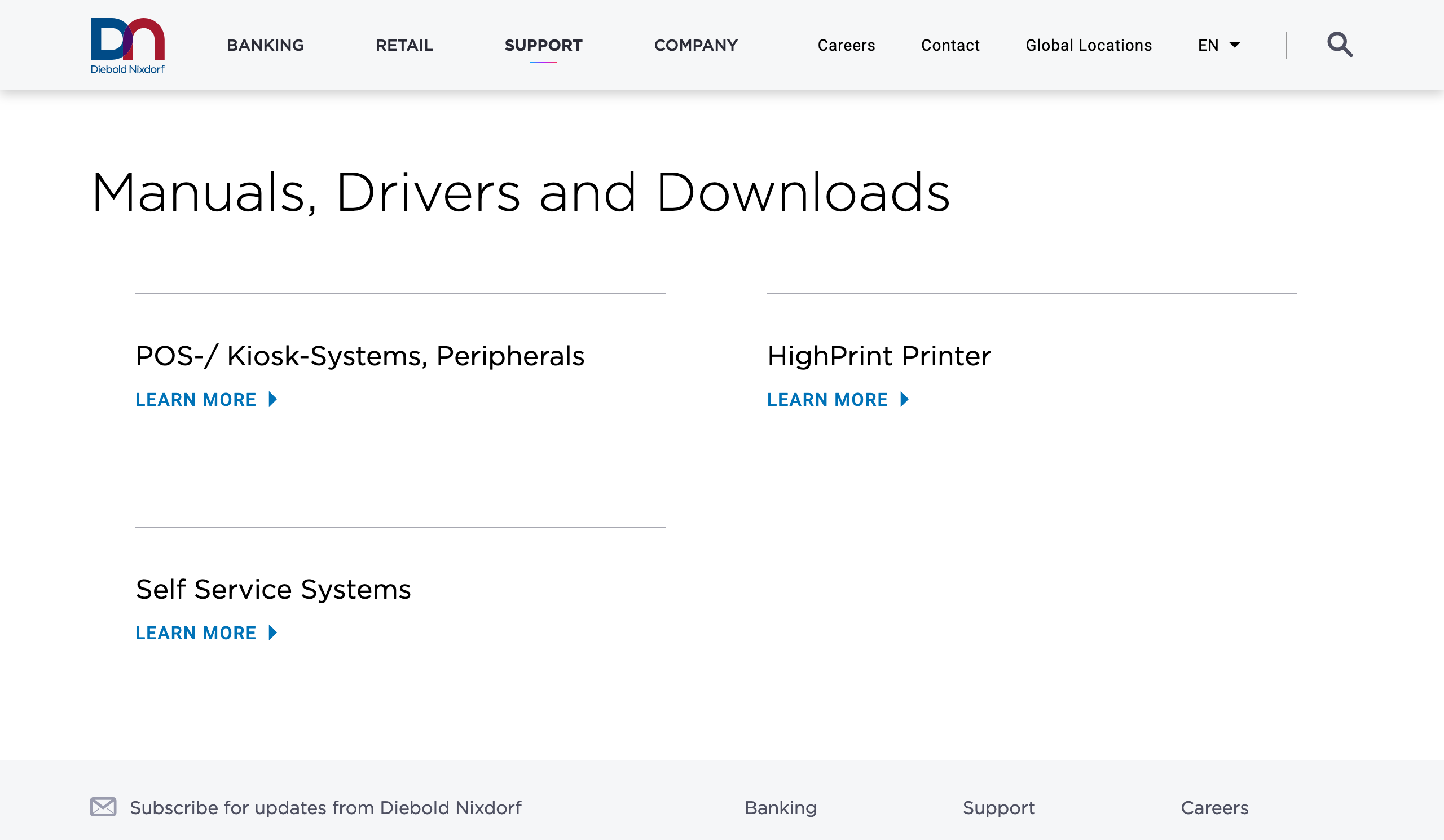Expand the EN language dropdown
Image resolution: width=1444 pixels, height=840 pixels.
click(x=1219, y=45)
